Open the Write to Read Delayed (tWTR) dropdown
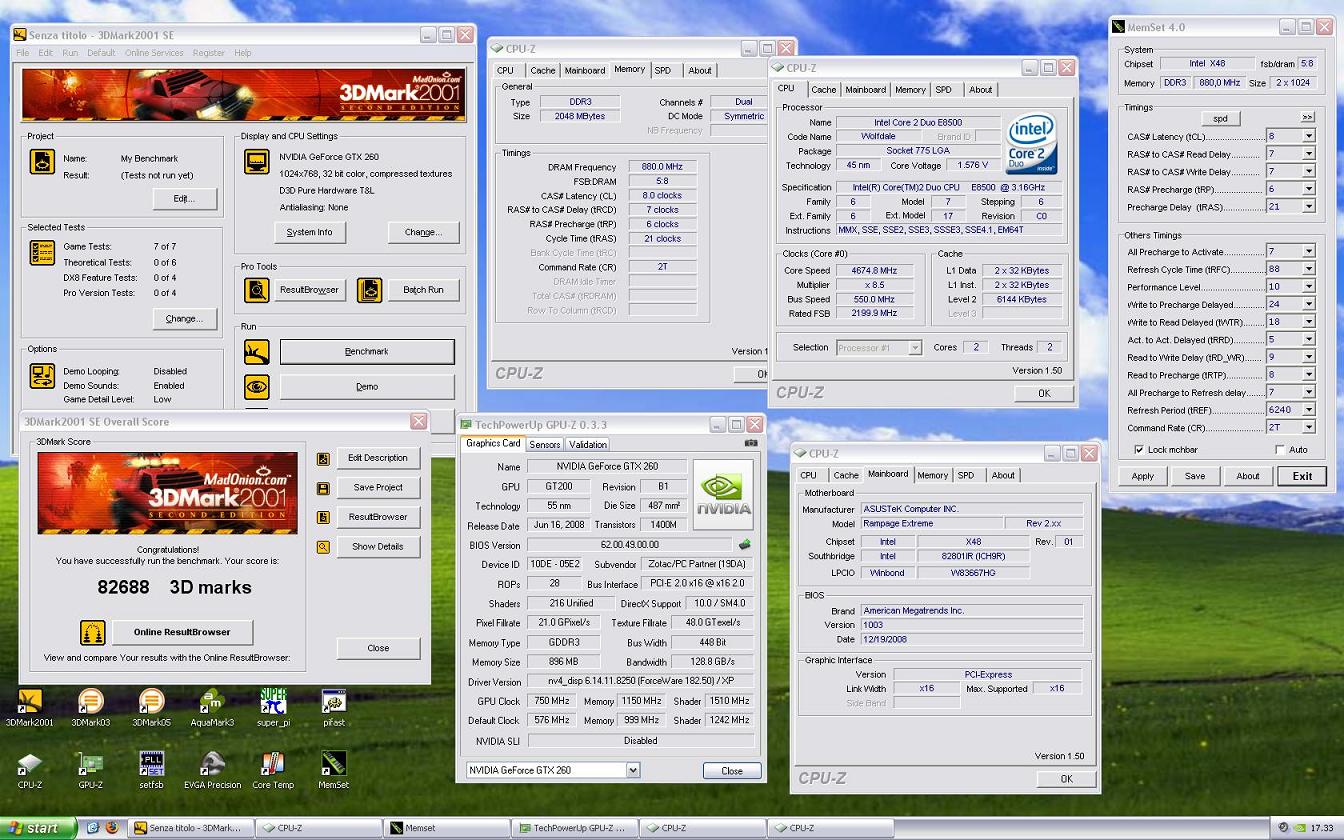This screenshot has height=840, width=1344. point(1307,322)
